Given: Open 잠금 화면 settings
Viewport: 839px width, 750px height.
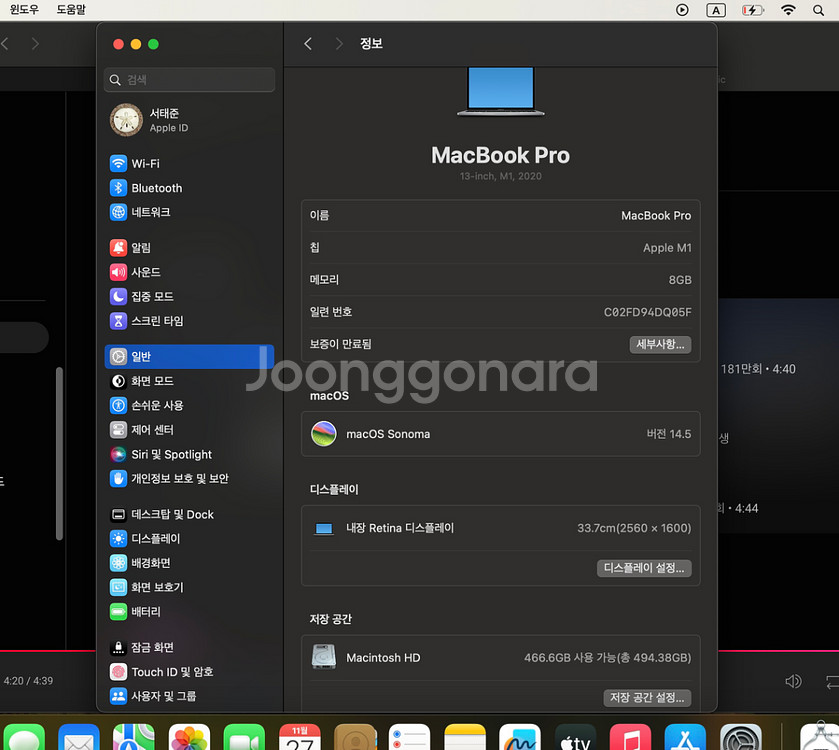Looking at the screenshot, I should pyautogui.click(x=189, y=647).
